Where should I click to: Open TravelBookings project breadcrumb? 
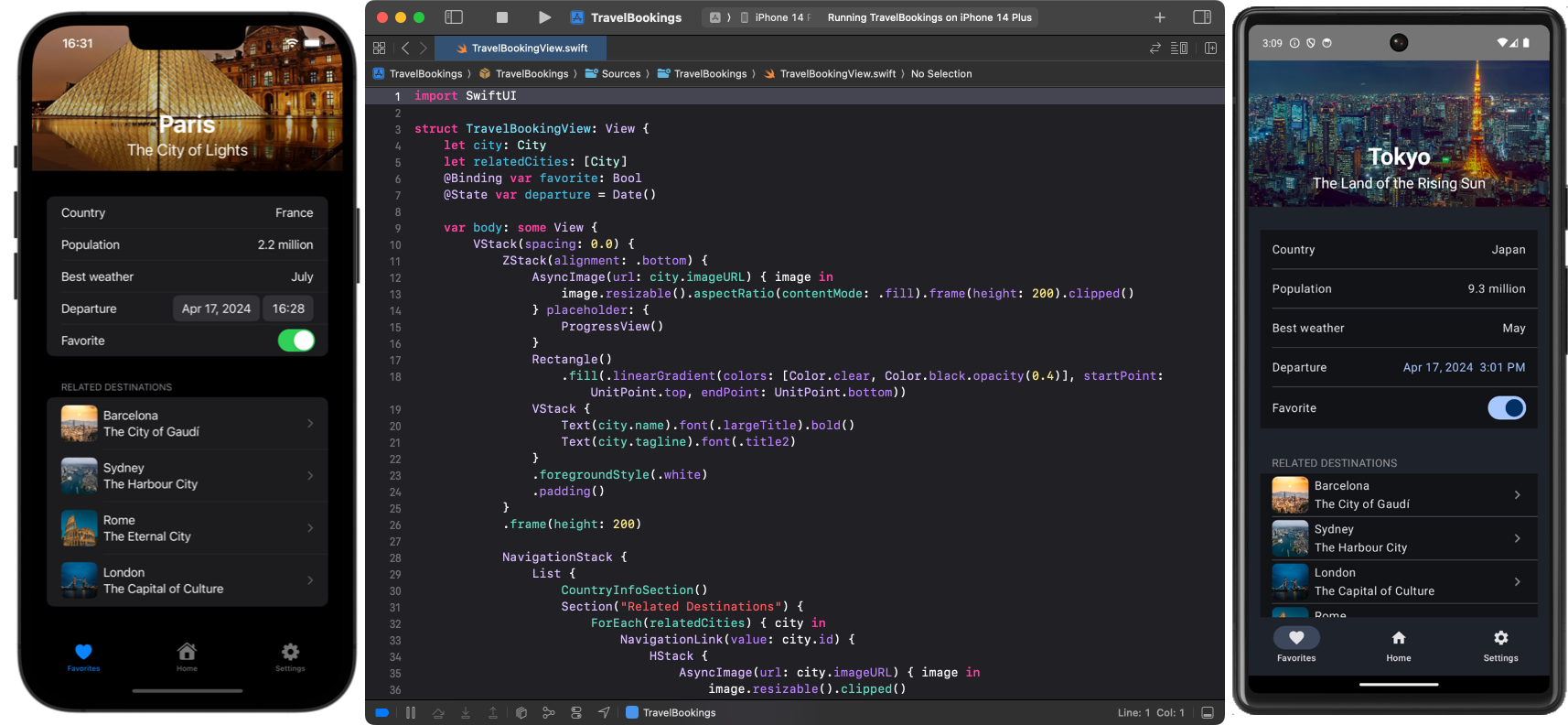pyautogui.click(x=418, y=74)
